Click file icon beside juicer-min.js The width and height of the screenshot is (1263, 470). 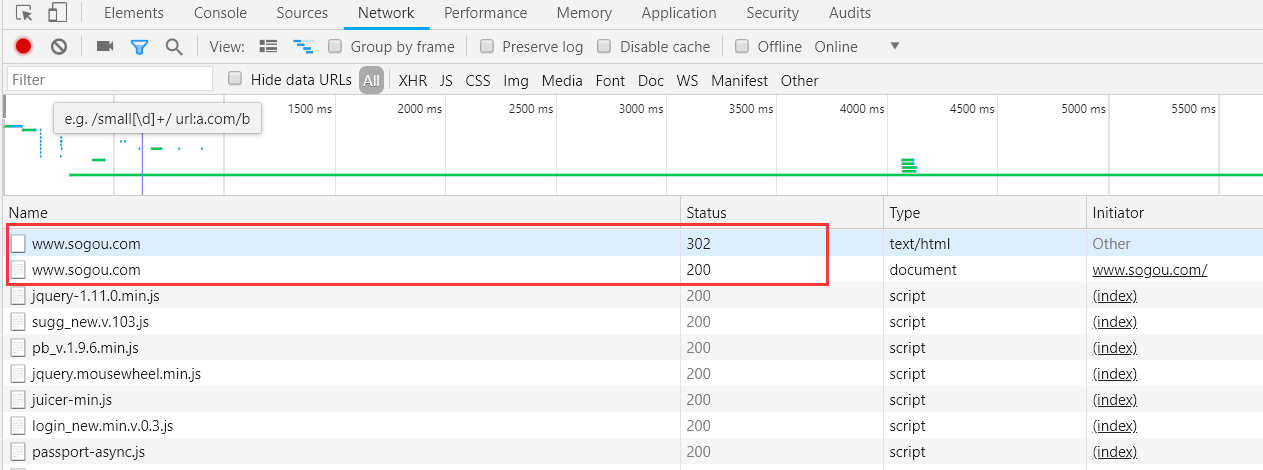[x=18, y=399]
